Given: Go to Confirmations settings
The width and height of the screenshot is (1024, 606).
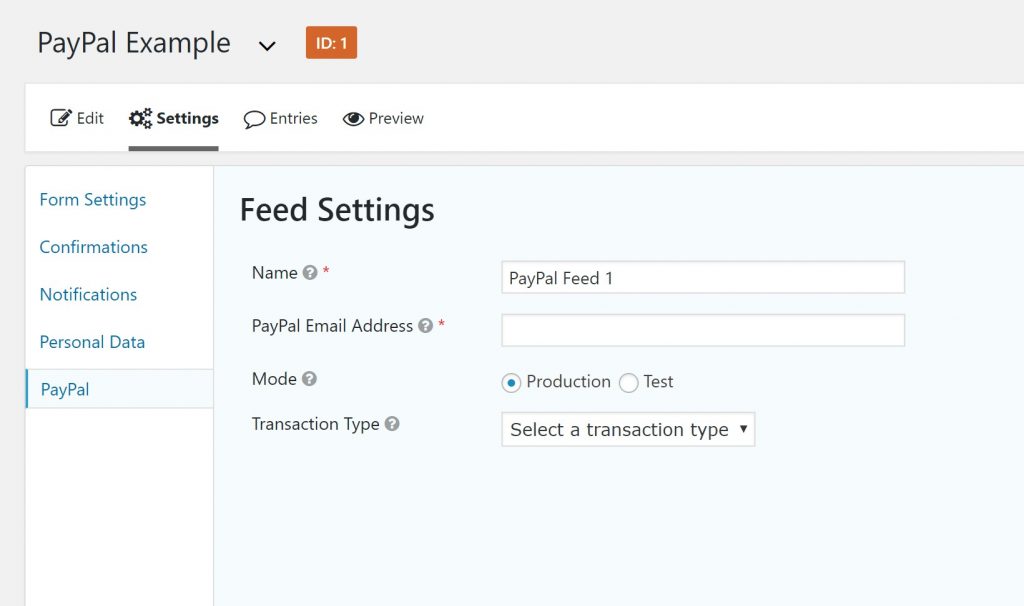Looking at the screenshot, I should [94, 247].
